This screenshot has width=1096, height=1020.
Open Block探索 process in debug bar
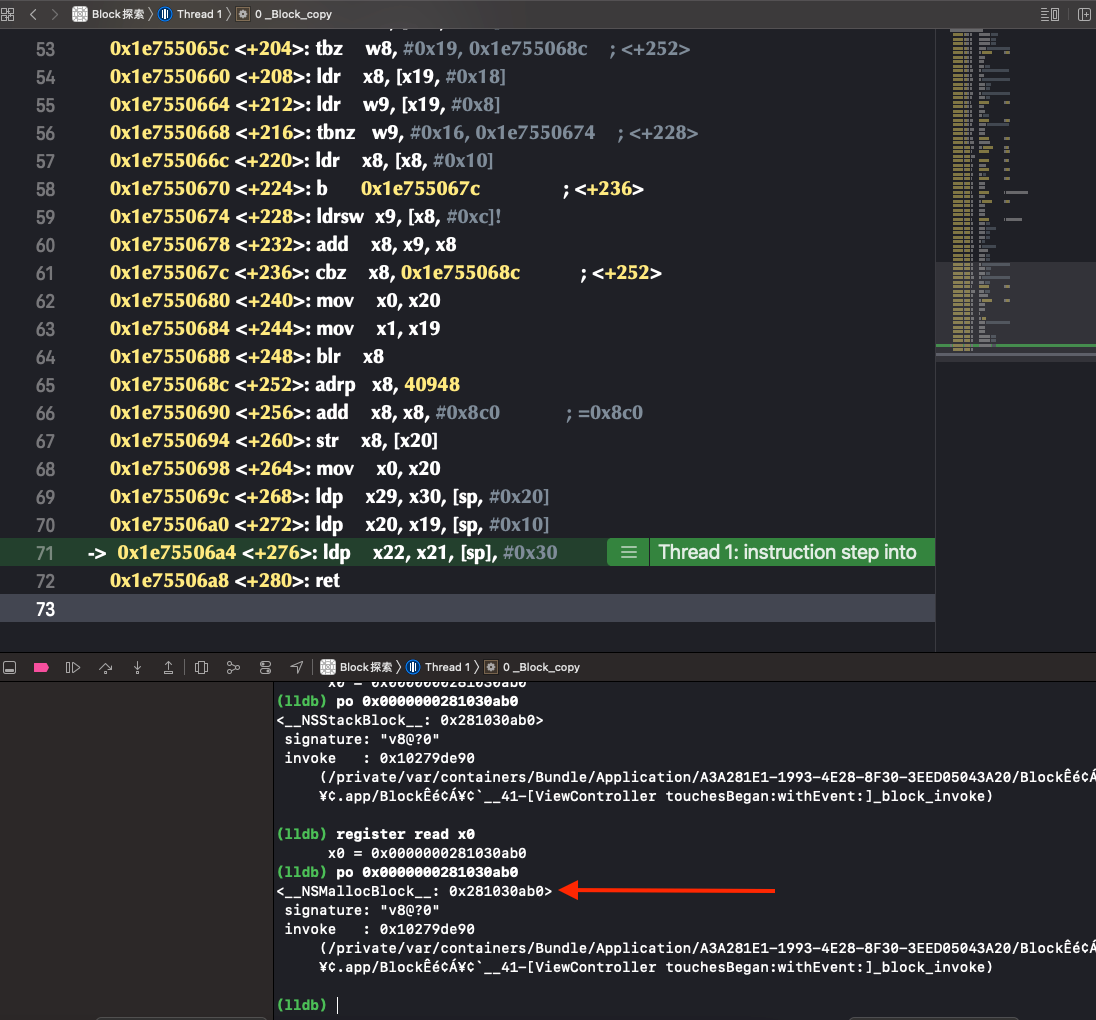tap(356, 667)
